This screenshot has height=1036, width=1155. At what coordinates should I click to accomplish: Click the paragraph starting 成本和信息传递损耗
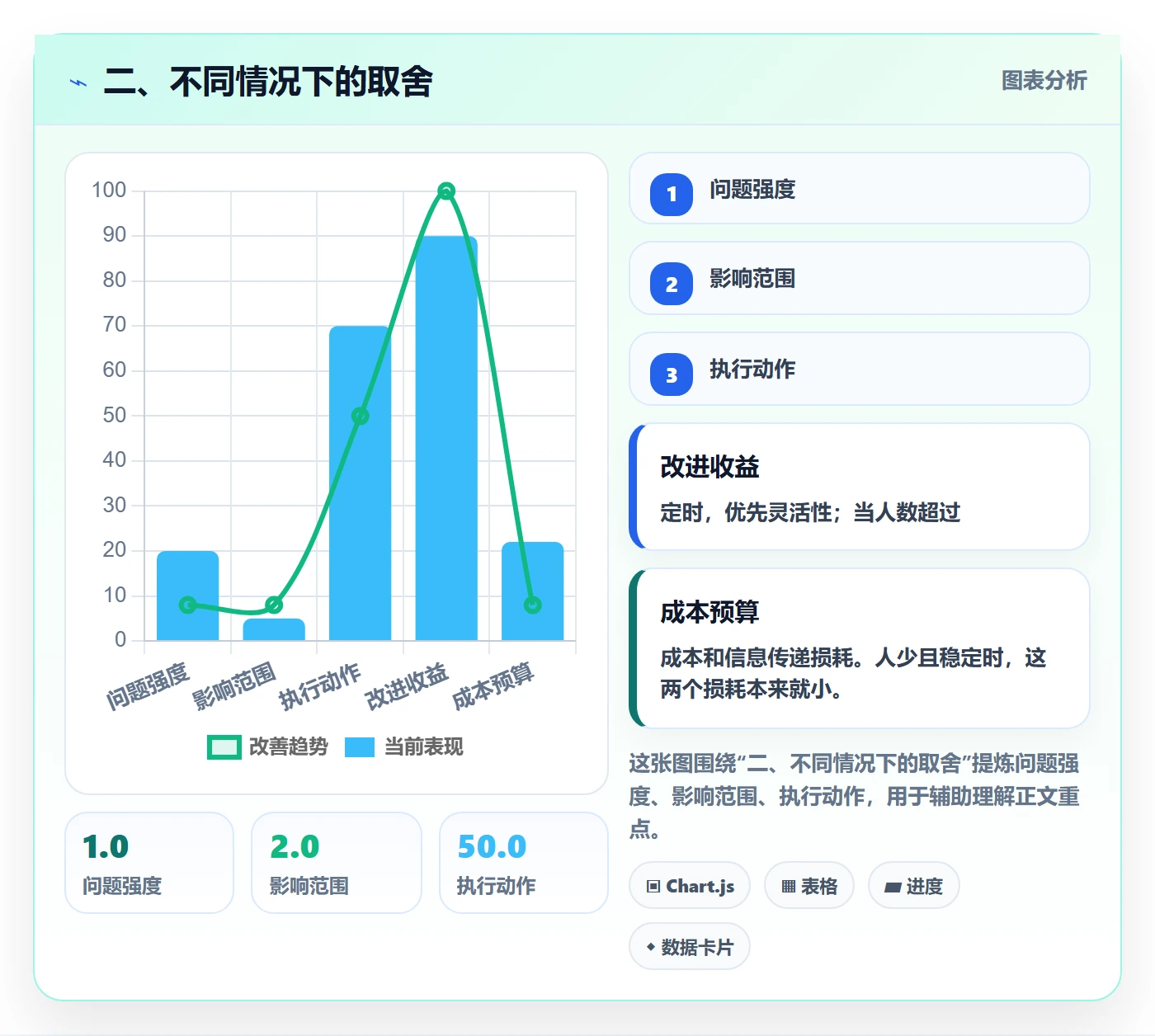[x=853, y=673]
